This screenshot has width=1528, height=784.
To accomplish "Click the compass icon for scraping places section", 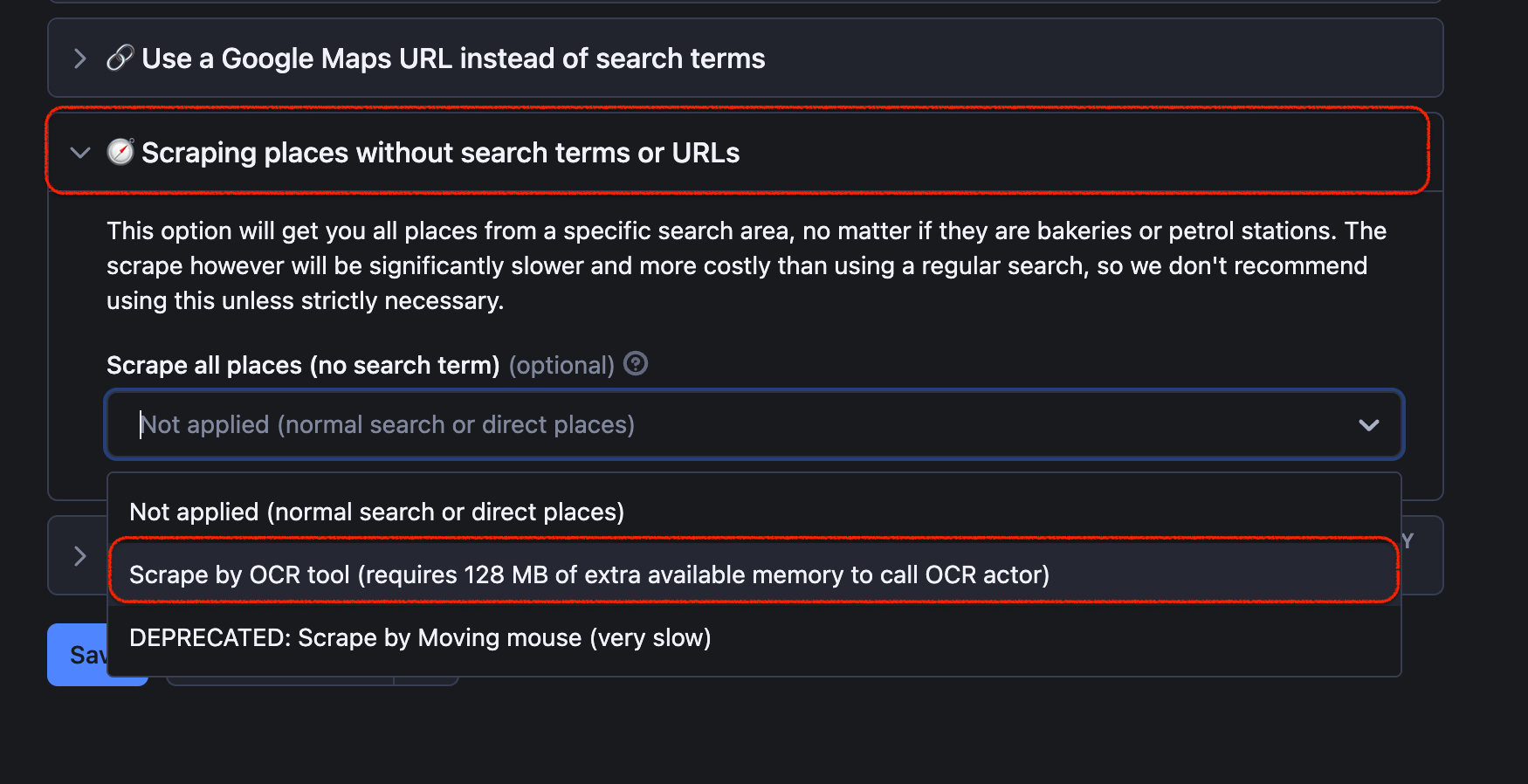I will click(120, 152).
